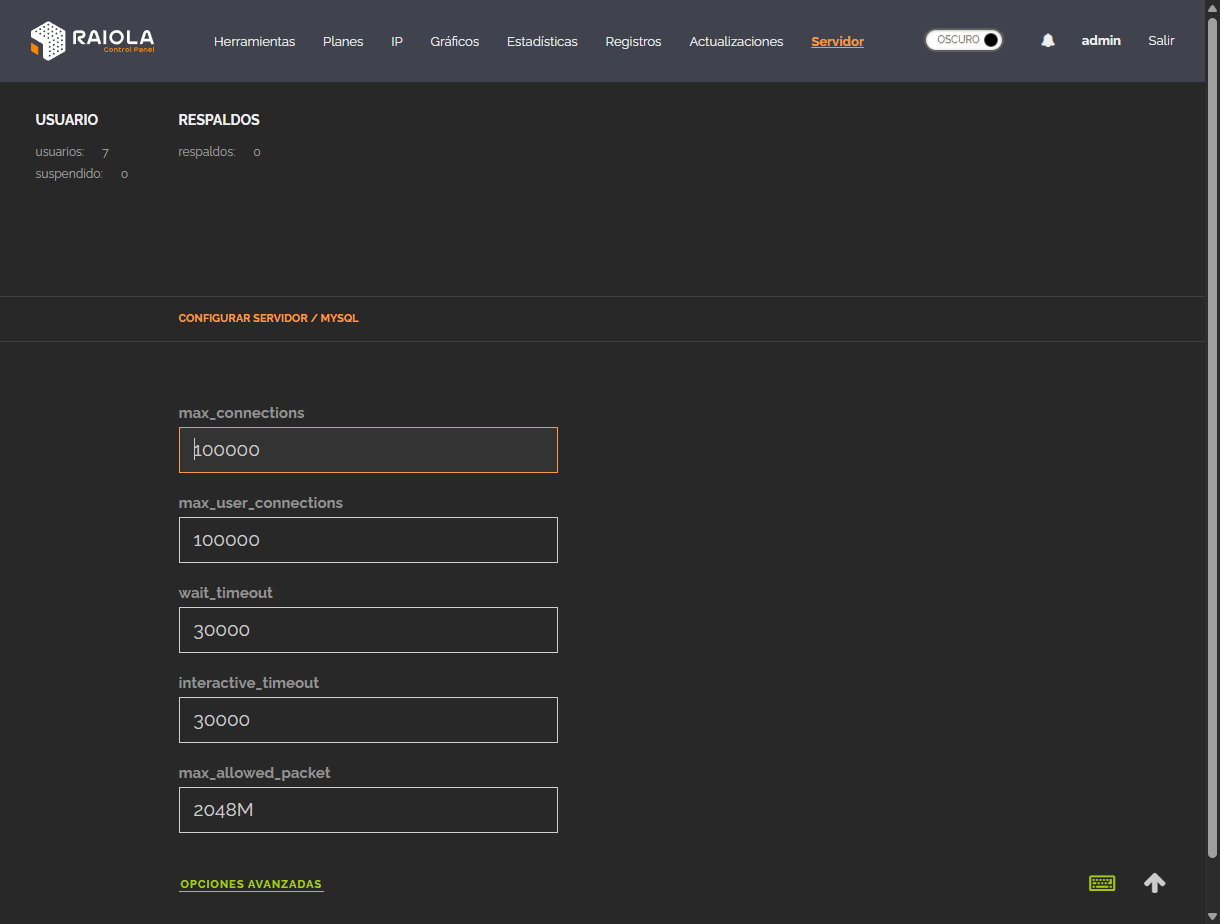Focus the interactive_timeout input field
1220x924 pixels.
pos(368,720)
